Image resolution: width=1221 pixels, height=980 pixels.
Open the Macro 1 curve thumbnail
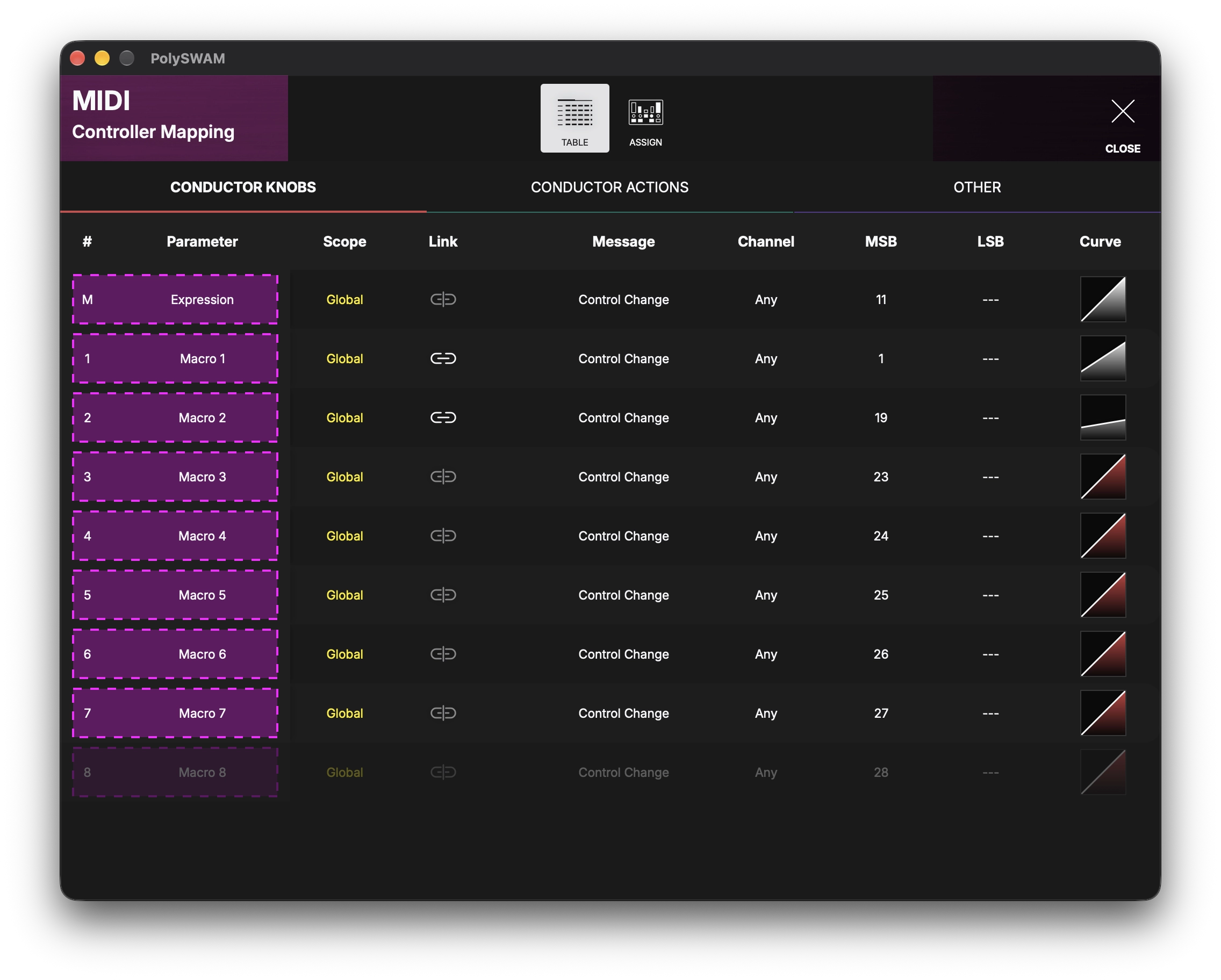pyautogui.click(x=1102, y=358)
